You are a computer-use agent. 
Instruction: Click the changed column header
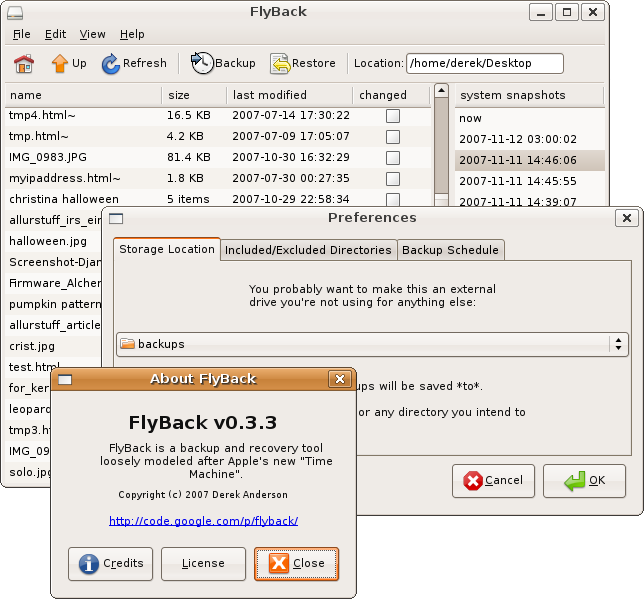tap(391, 95)
